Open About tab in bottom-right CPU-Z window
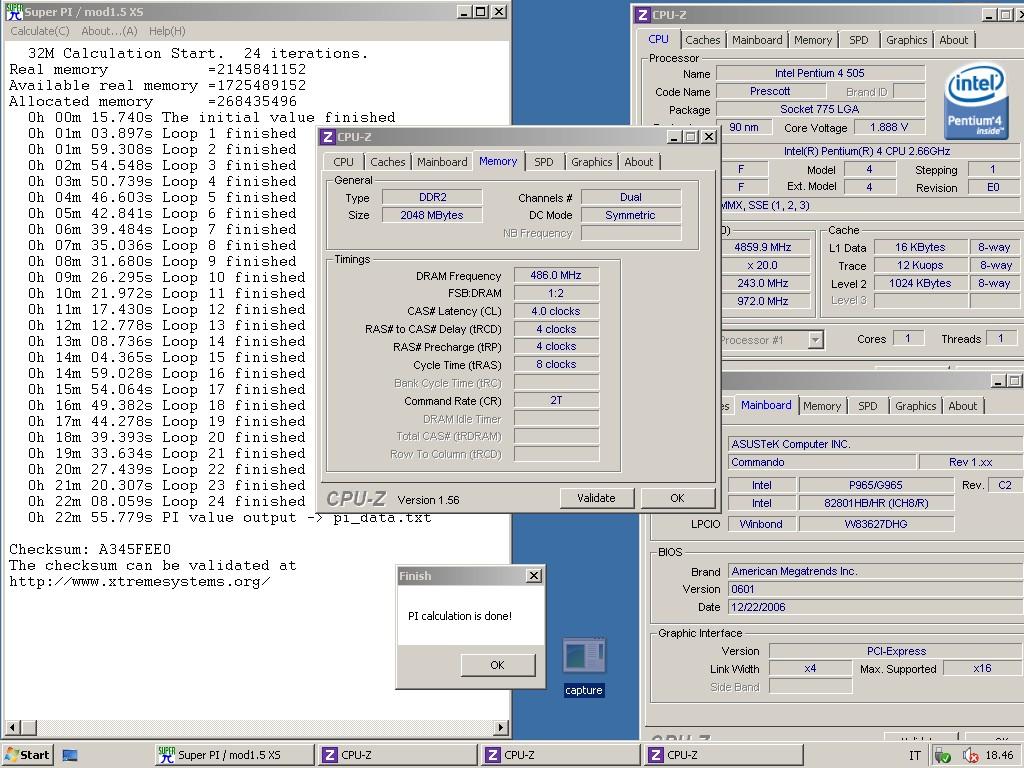Screen dimensions: 1024x768 pyautogui.click(x=963, y=406)
